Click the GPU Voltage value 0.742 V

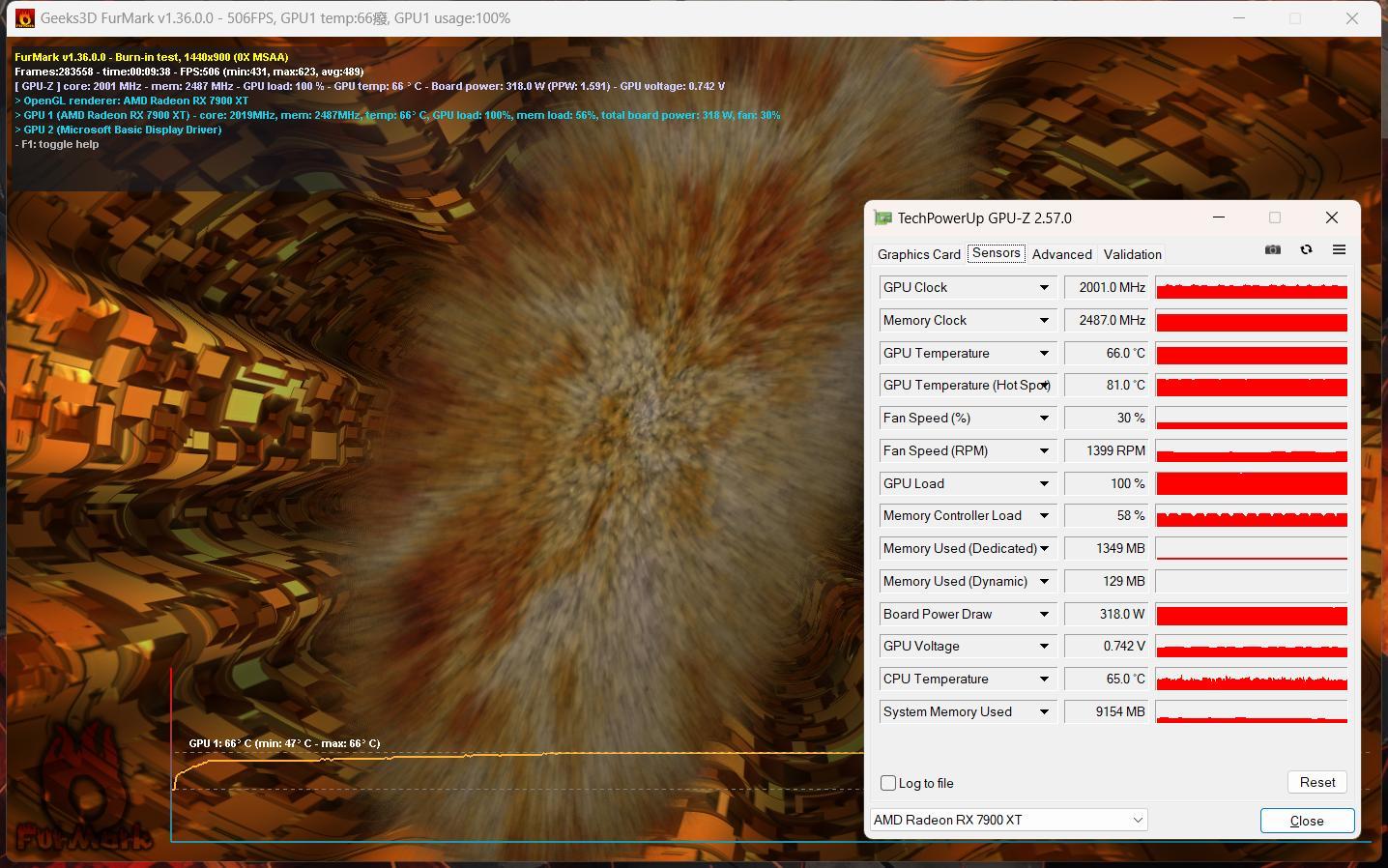pos(1106,646)
